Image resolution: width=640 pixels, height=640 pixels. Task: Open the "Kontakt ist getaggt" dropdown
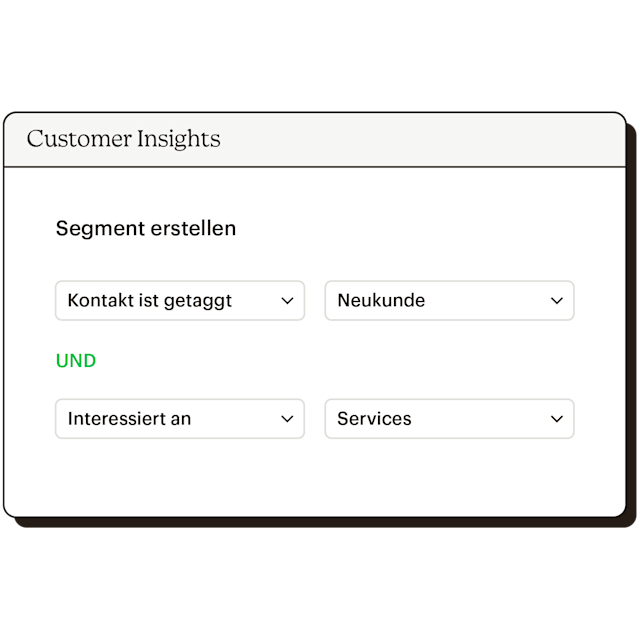180,300
